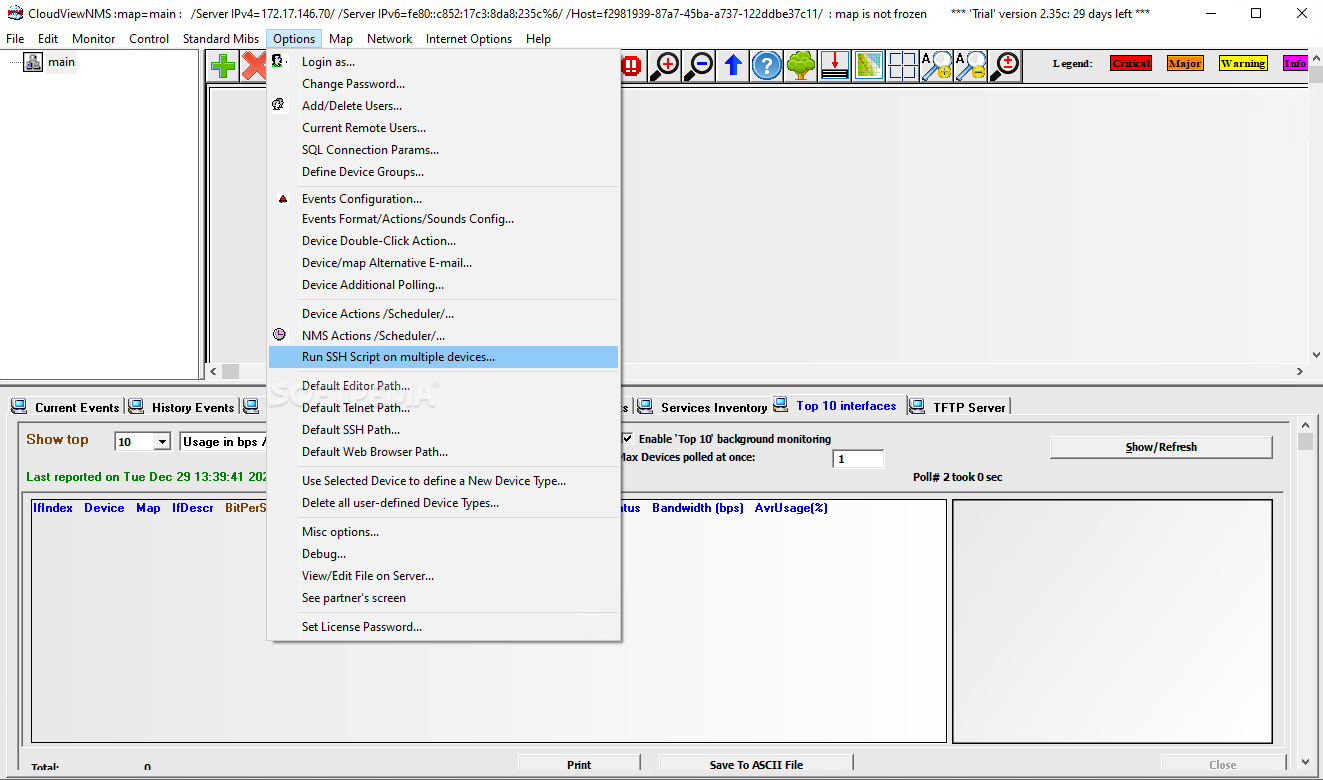Switch to the Services Inventory tab
Image resolution: width=1323 pixels, height=780 pixels.
(x=702, y=407)
